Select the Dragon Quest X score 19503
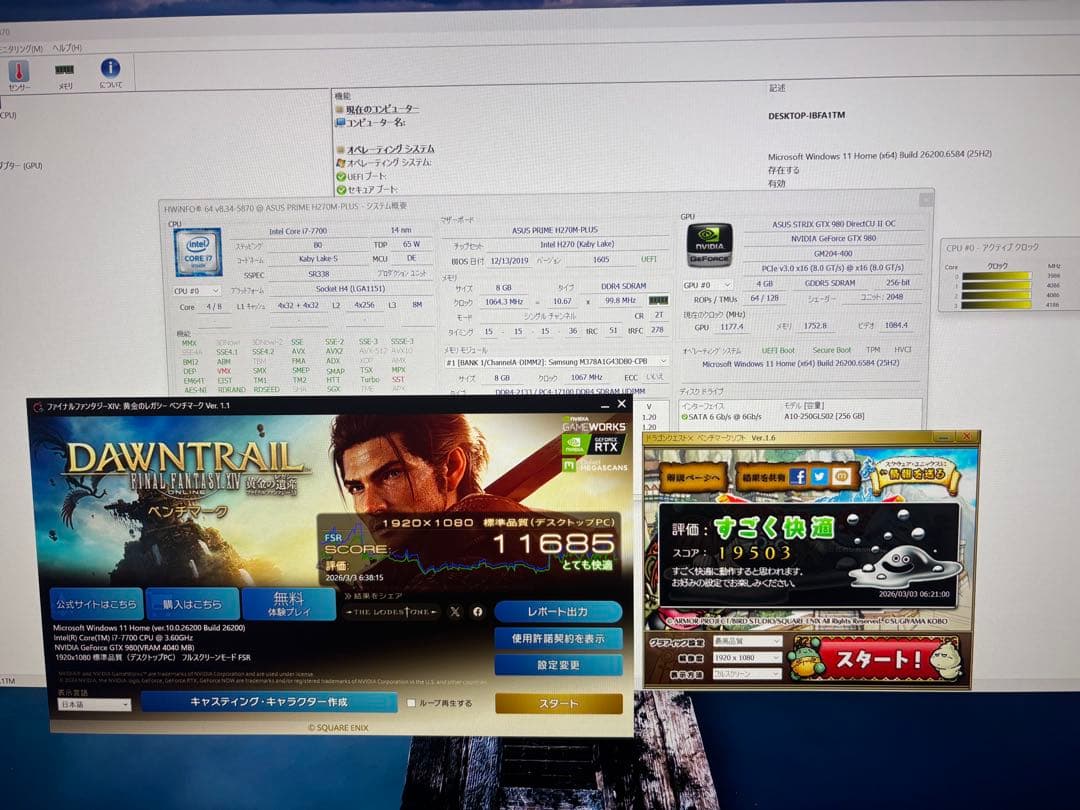Screen dimensions: 1080x810 click(754, 552)
